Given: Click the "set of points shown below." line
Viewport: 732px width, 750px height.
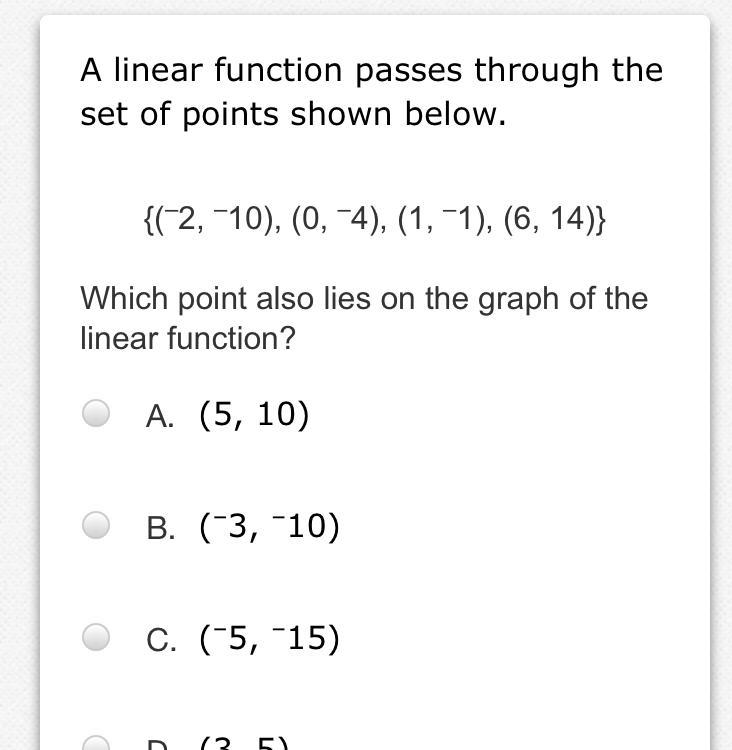Looking at the screenshot, I should (293, 115).
